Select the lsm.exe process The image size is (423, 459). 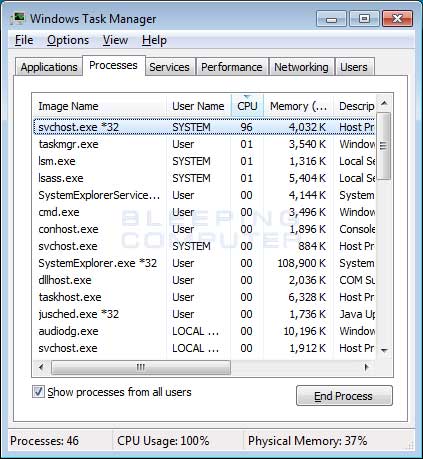pyautogui.click(x=204, y=161)
